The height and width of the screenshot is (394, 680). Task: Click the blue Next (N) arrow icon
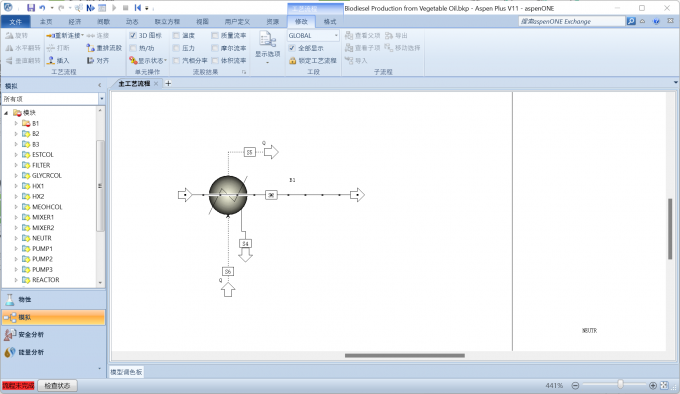[x=90, y=8]
